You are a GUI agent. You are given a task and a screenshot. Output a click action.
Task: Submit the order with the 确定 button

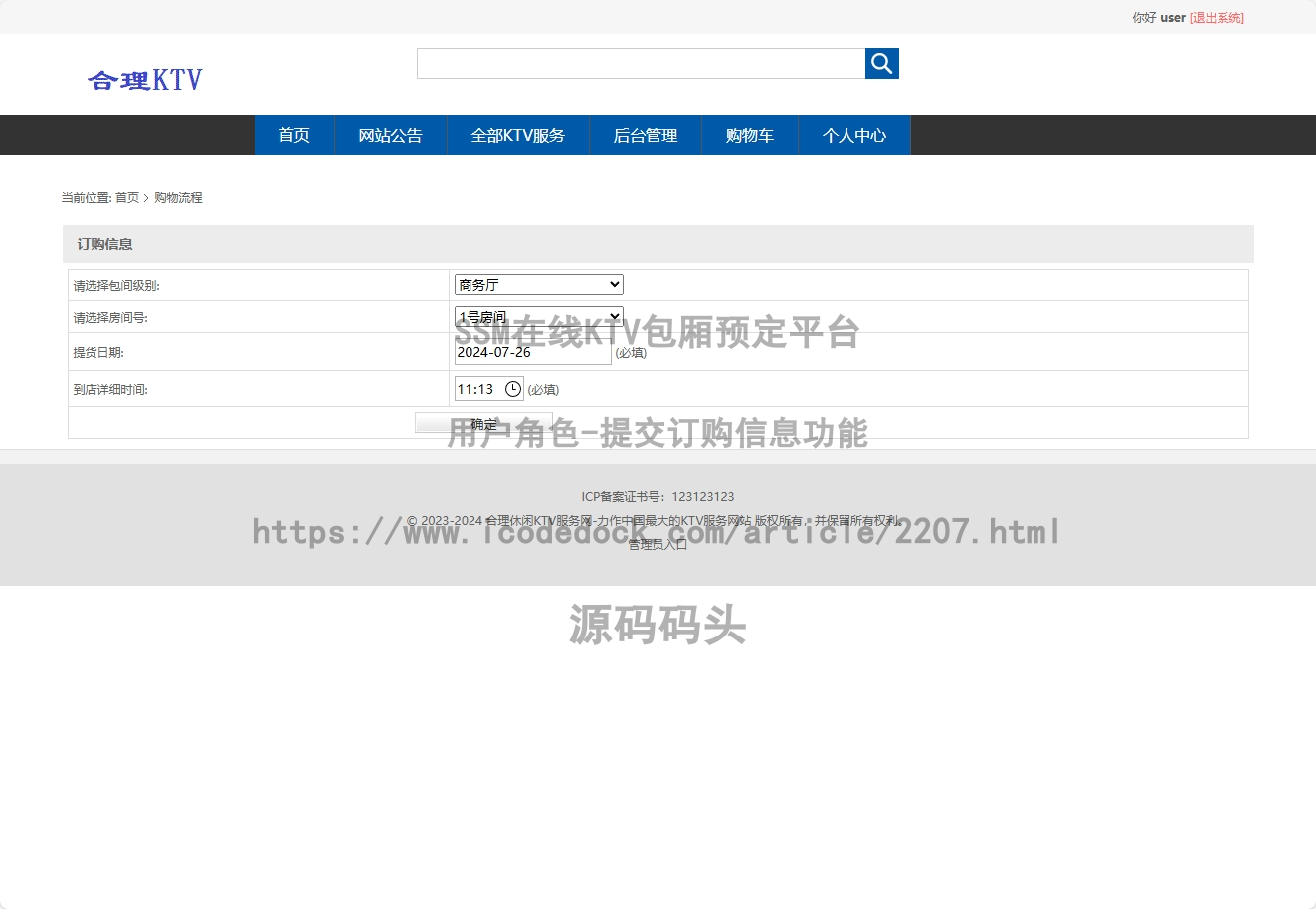pyautogui.click(x=483, y=423)
